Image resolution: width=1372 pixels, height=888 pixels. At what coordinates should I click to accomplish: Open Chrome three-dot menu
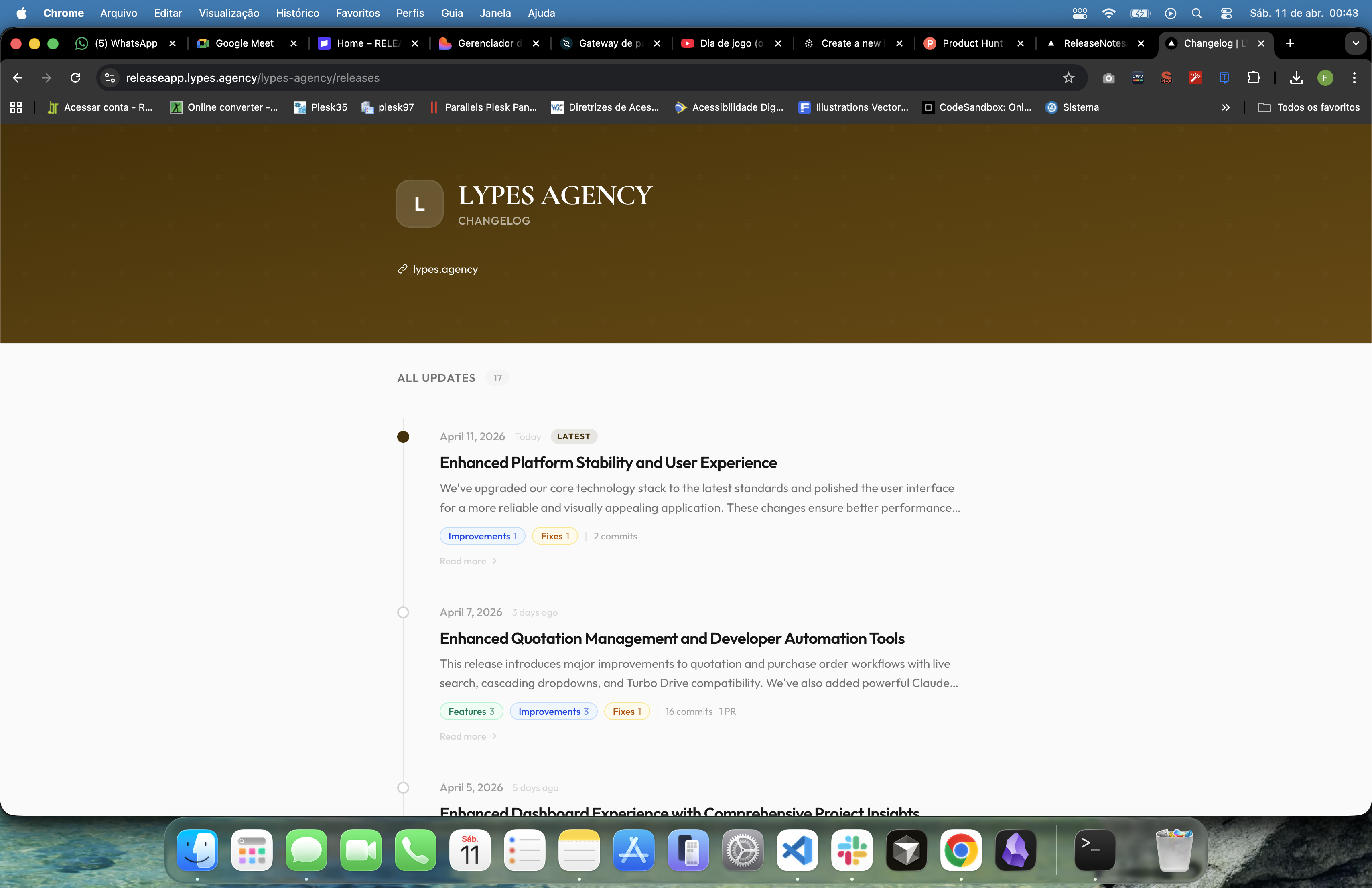pos(1354,78)
